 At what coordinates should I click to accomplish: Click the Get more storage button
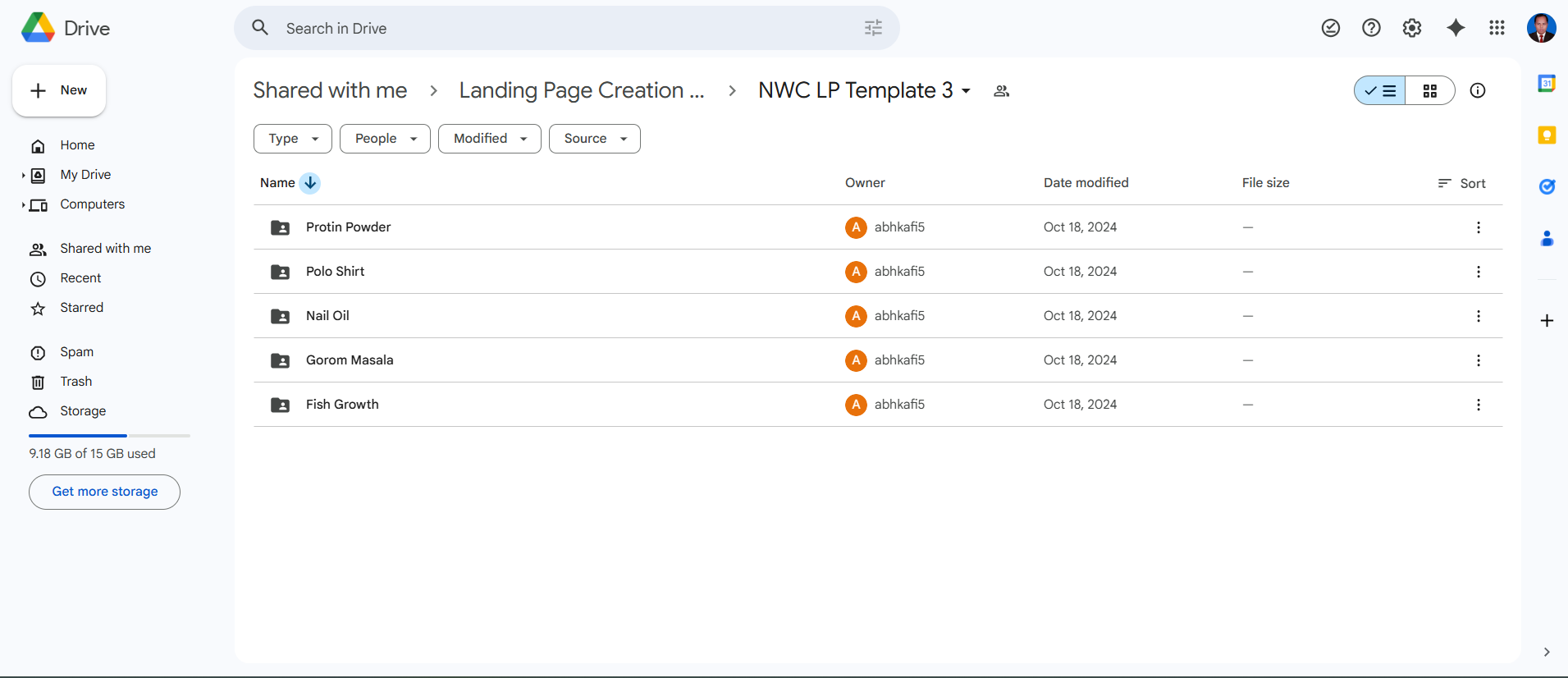pos(104,492)
